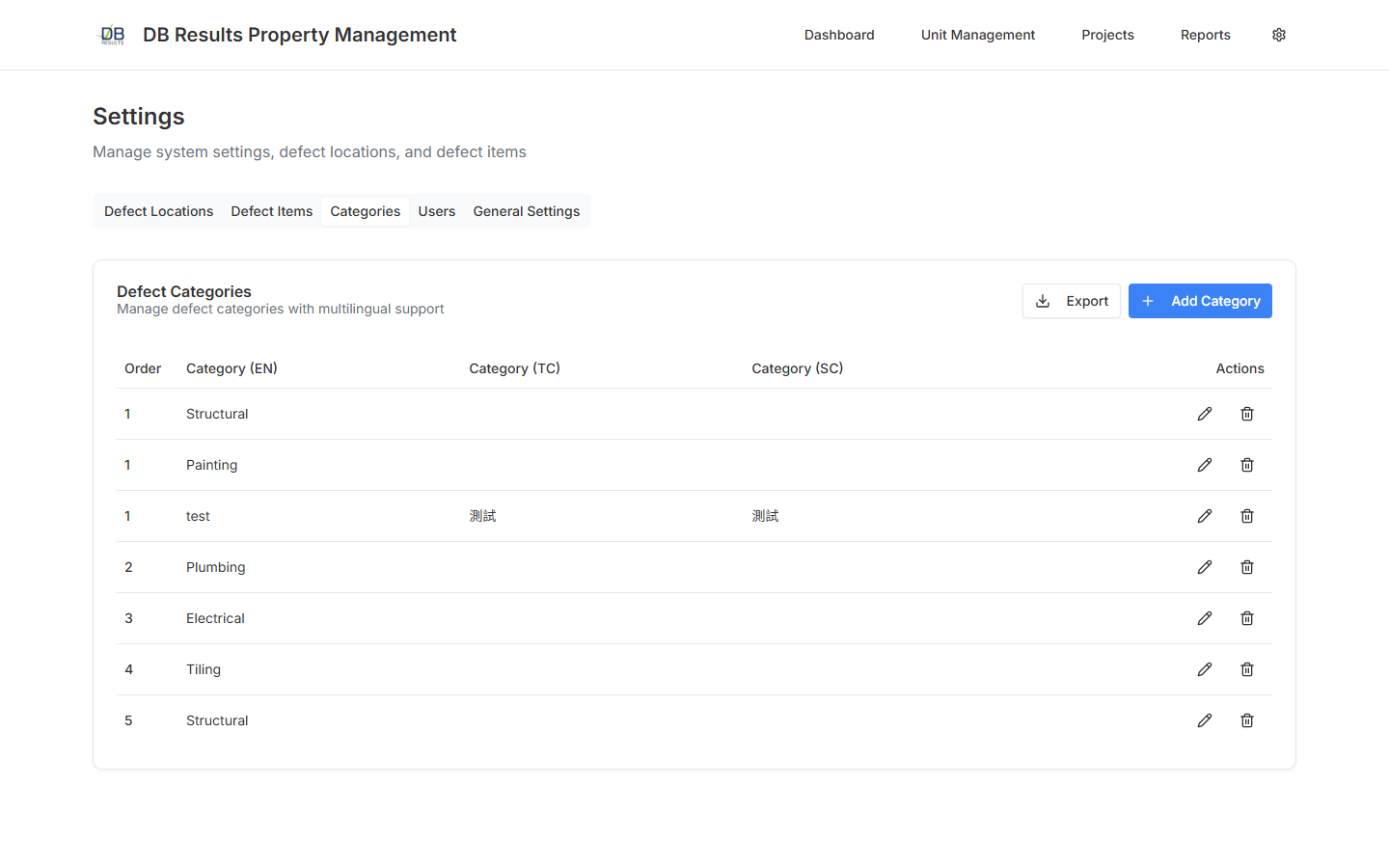This screenshot has width=1389, height=868.
Task: Click the DB Results Property Management title
Action: (x=300, y=35)
